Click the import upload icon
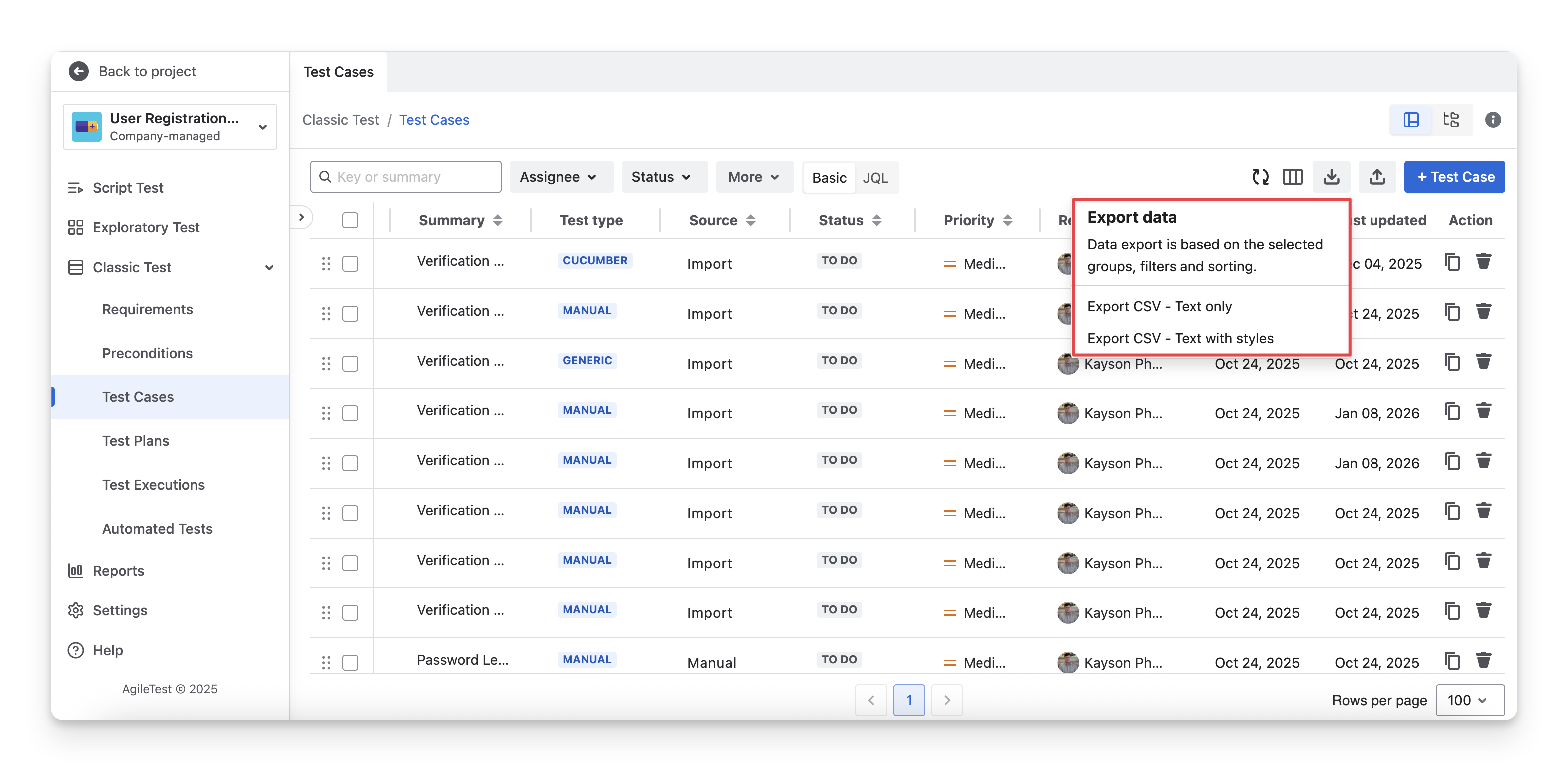Viewport: 1568px width, 771px height. tap(1377, 177)
